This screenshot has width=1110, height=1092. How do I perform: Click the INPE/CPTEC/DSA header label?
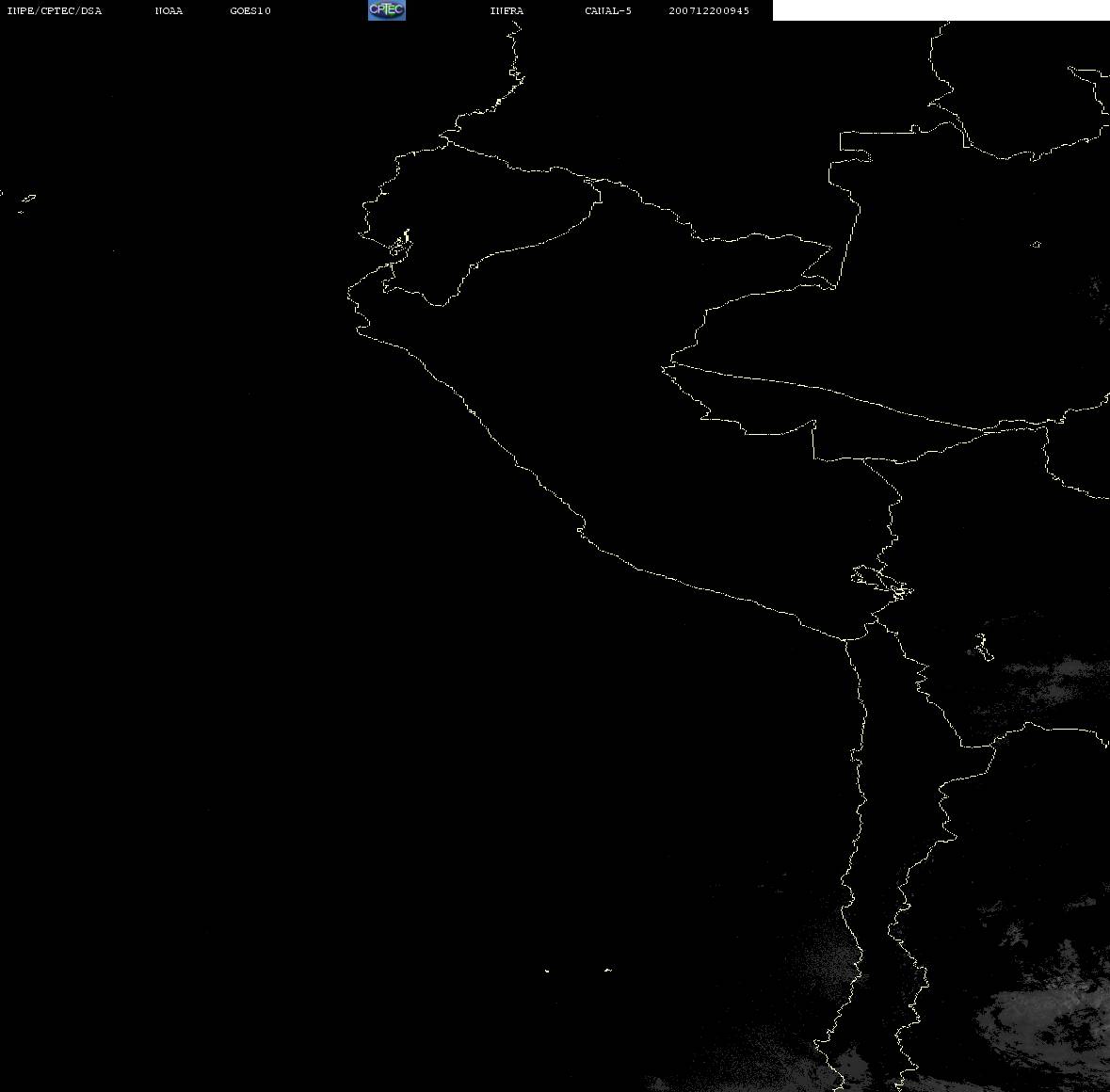pos(55,11)
